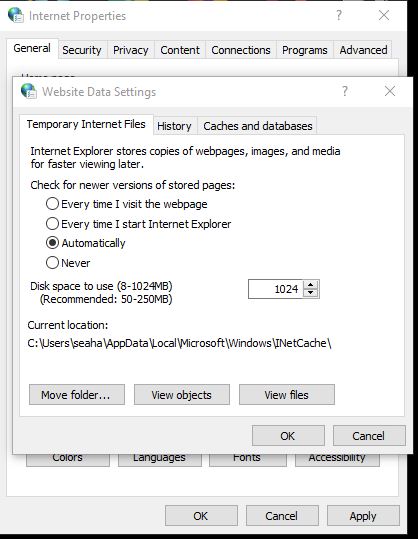Click 'Internet Properties' title text

77,16
